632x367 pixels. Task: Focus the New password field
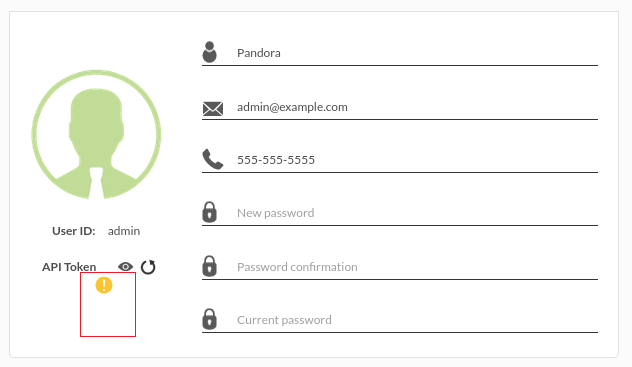point(417,214)
